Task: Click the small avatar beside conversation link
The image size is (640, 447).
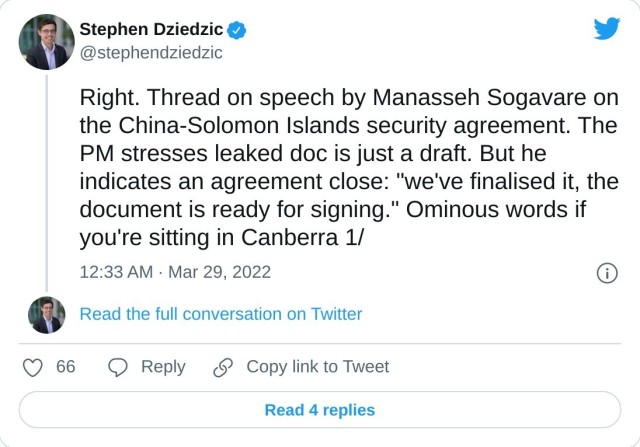Action: (47, 314)
